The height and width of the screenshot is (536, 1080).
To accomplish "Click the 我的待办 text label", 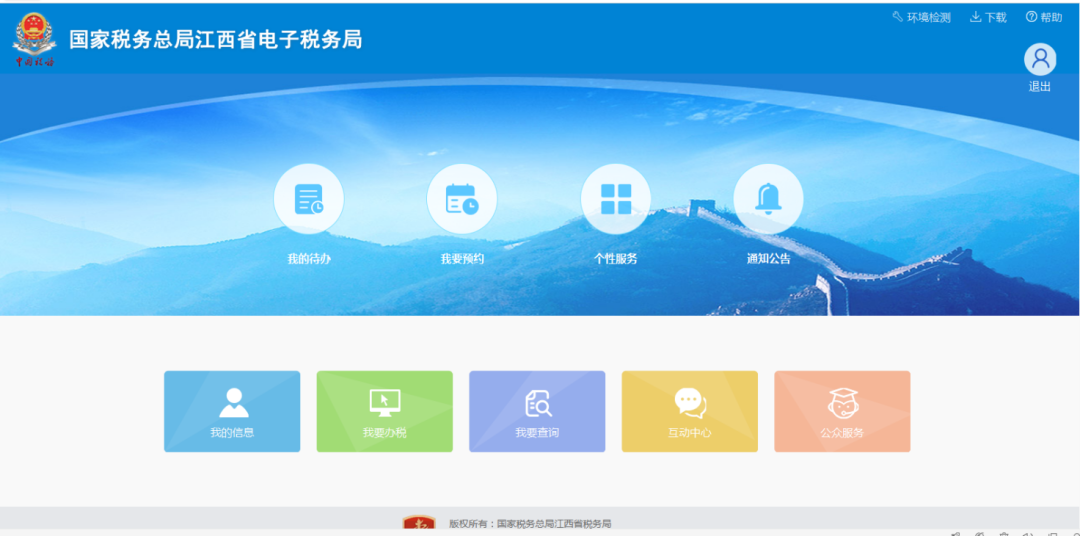I will (x=309, y=259).
